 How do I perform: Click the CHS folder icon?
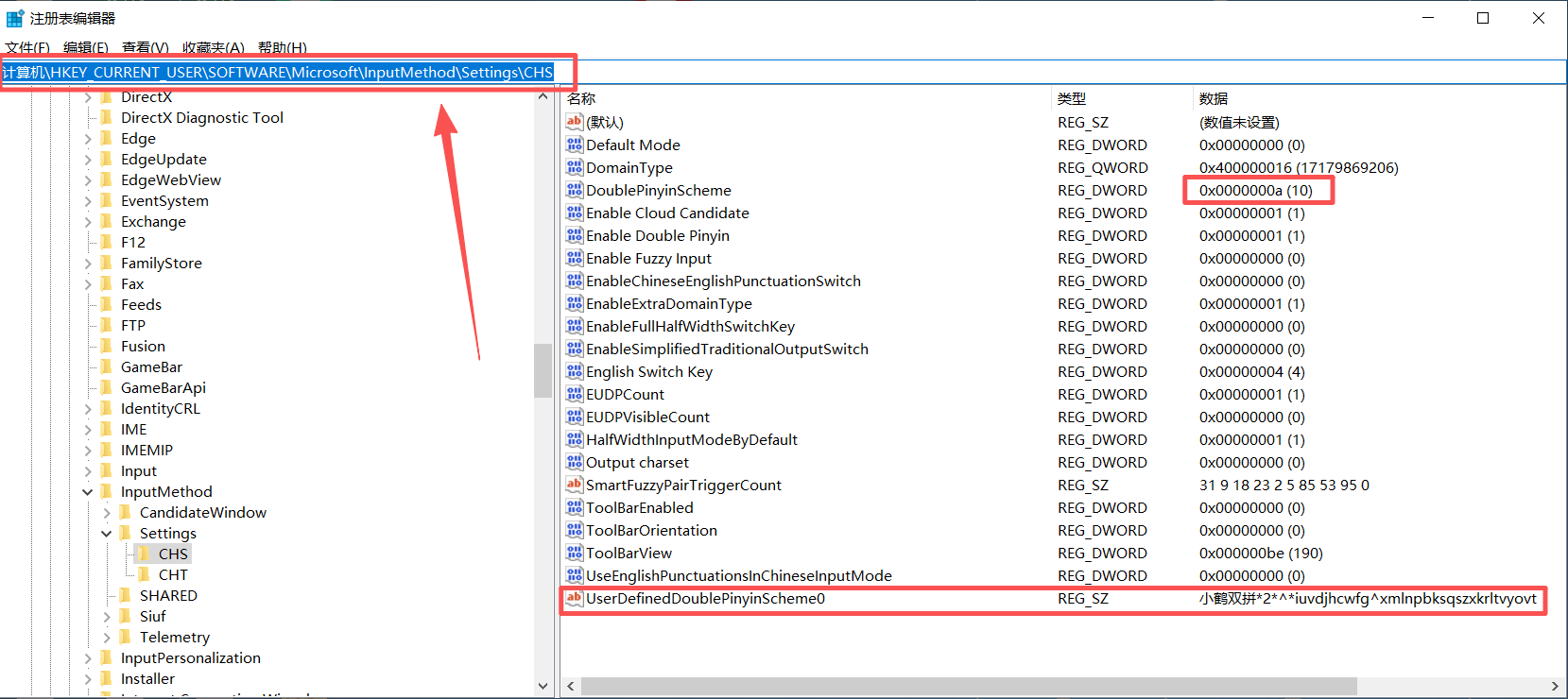(144, 554)
